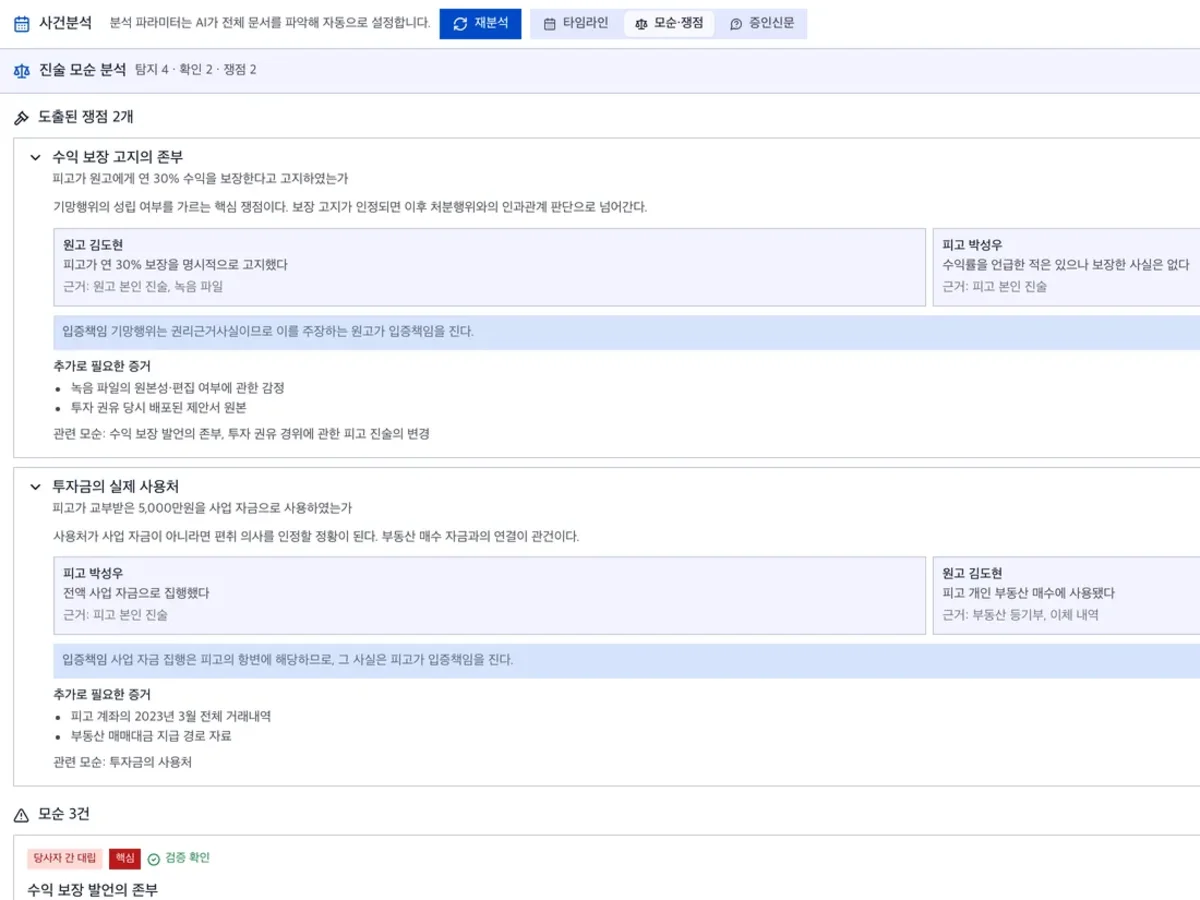1200x900 pixels.
Task: Click the 입증책임 note about 사업 자금 집행
Action: [x=627, y=660]
